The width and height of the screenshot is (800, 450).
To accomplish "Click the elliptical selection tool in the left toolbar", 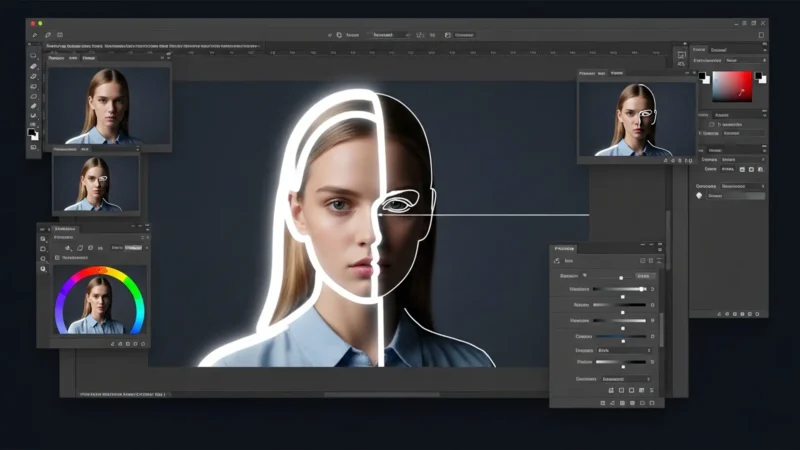I will tap(34, 96).
